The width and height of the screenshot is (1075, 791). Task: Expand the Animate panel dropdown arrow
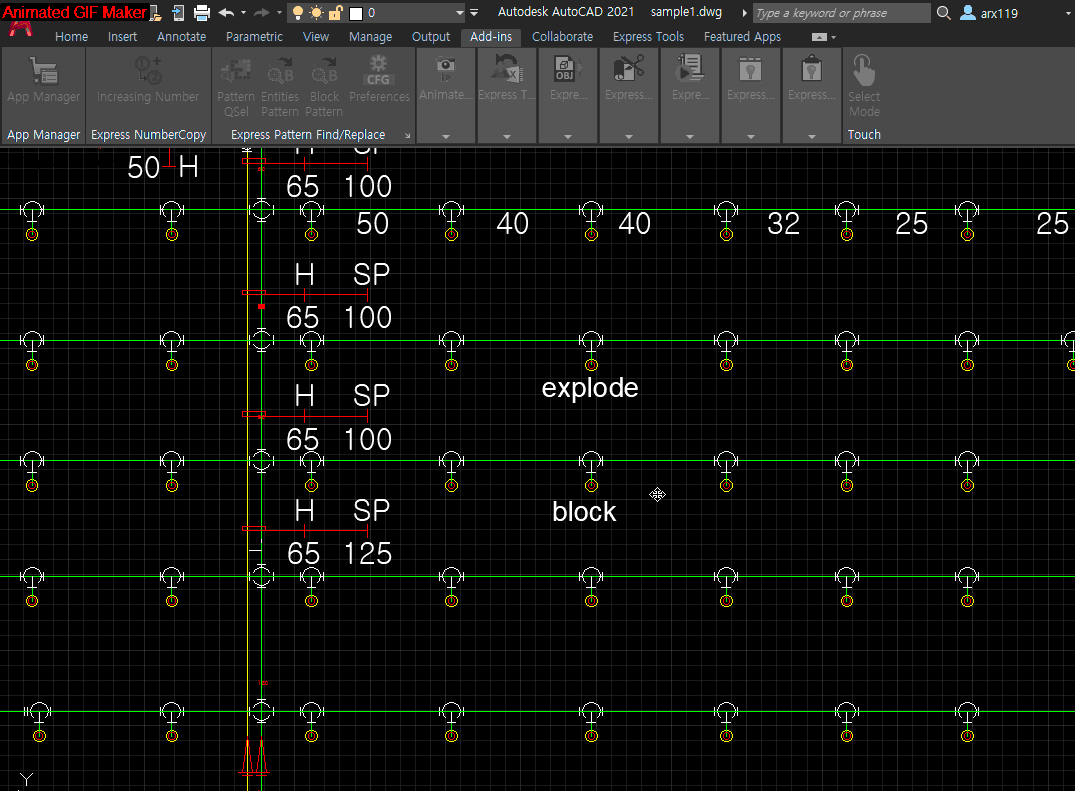point(446,135)
